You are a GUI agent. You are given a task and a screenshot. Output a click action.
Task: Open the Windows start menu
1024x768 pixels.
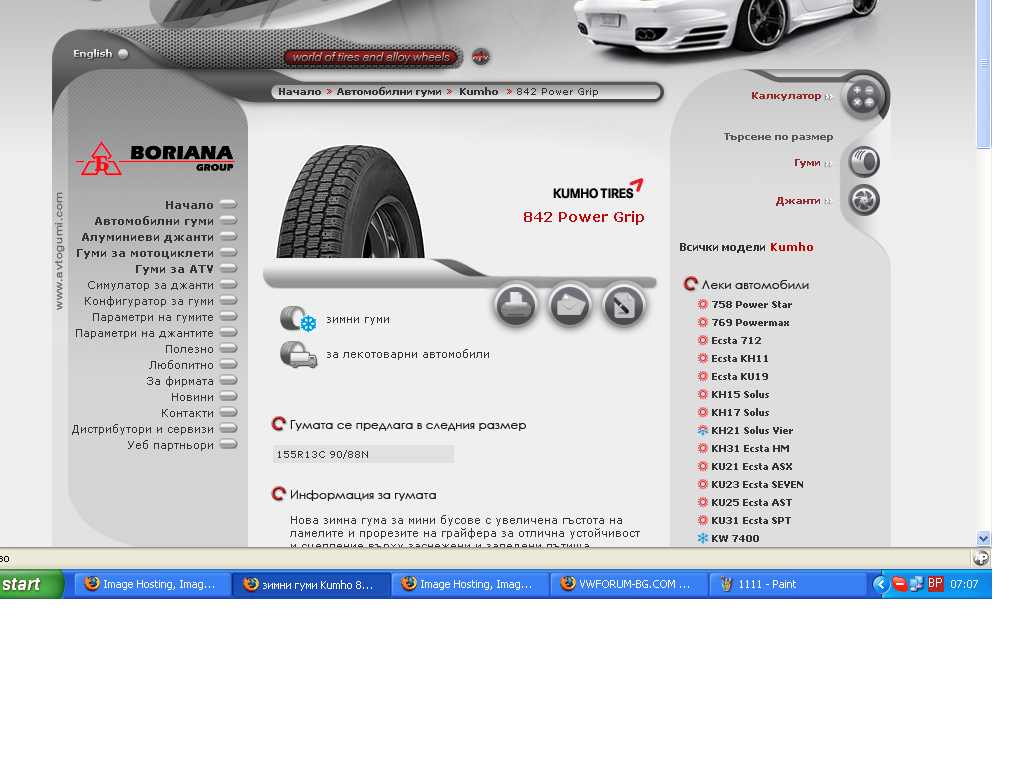tap(31, 584)
